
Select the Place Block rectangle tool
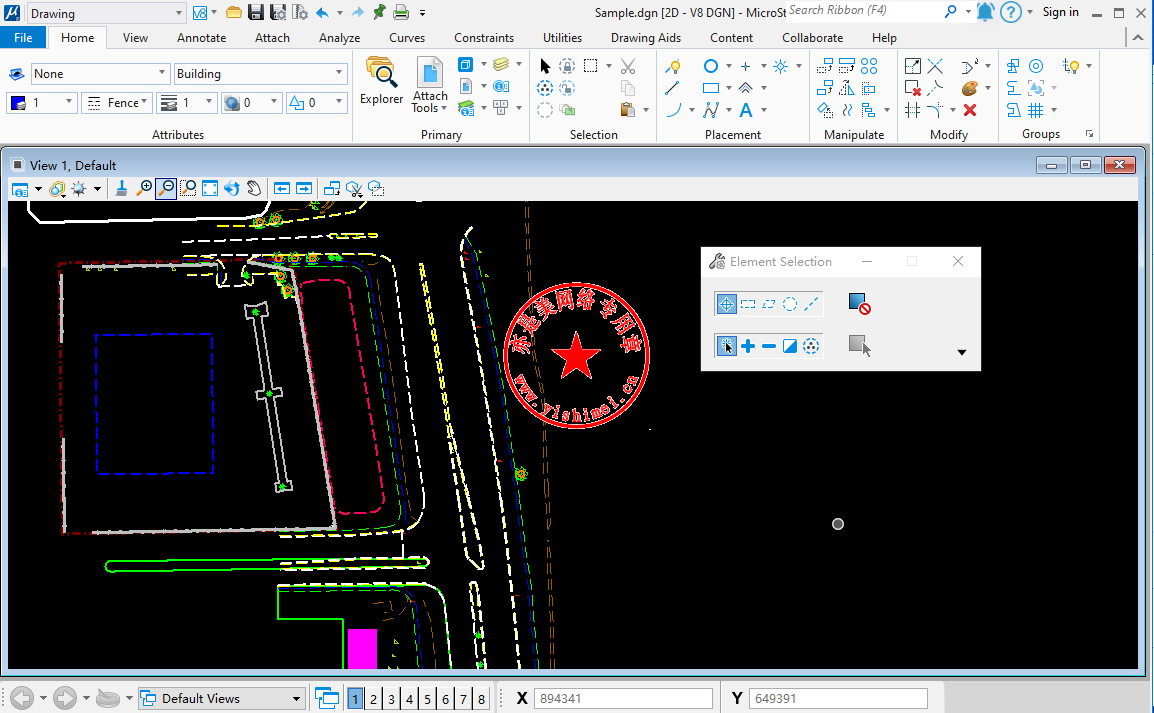pos(710,88)
